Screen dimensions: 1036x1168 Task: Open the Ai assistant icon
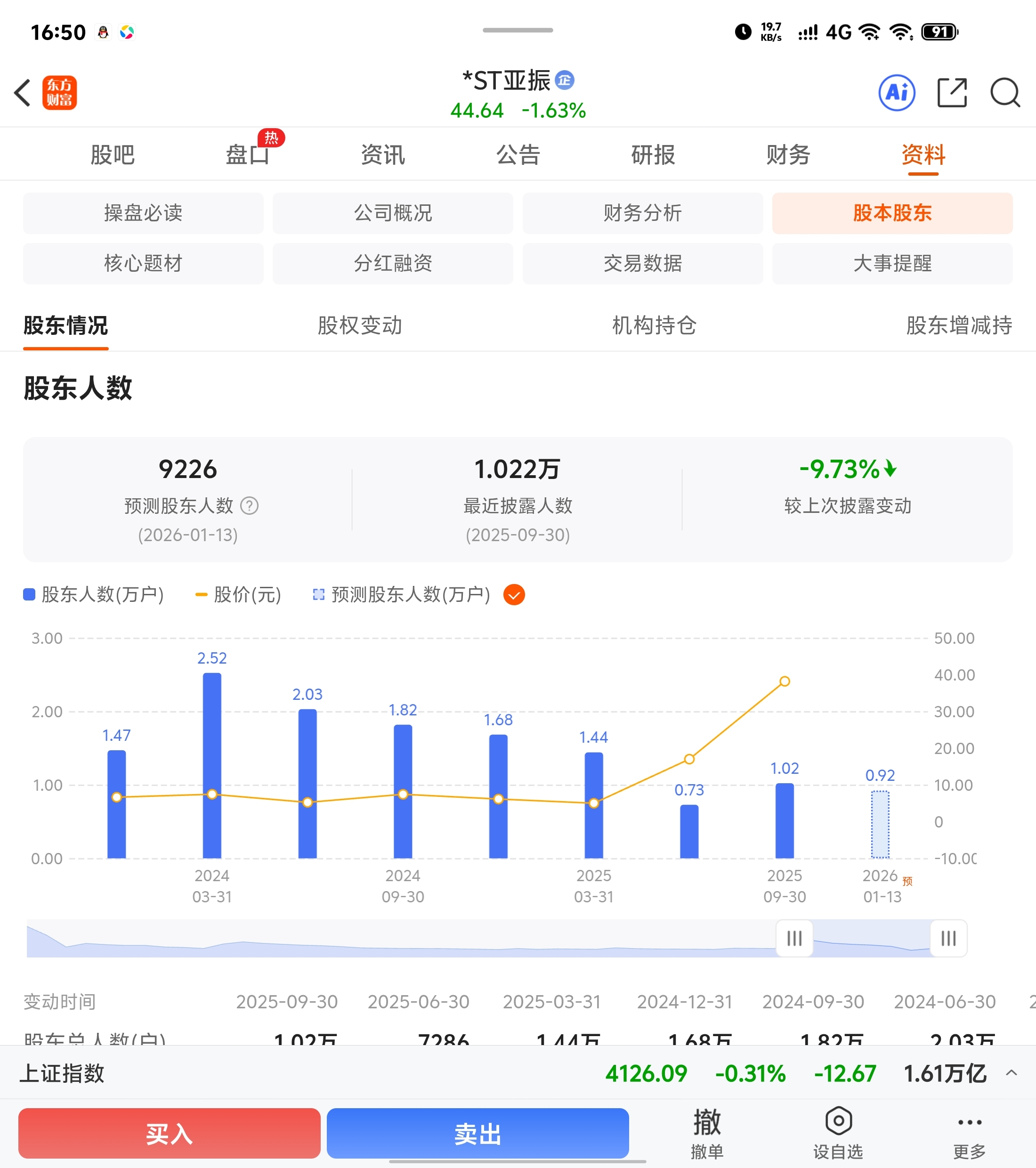coord(896,93)
